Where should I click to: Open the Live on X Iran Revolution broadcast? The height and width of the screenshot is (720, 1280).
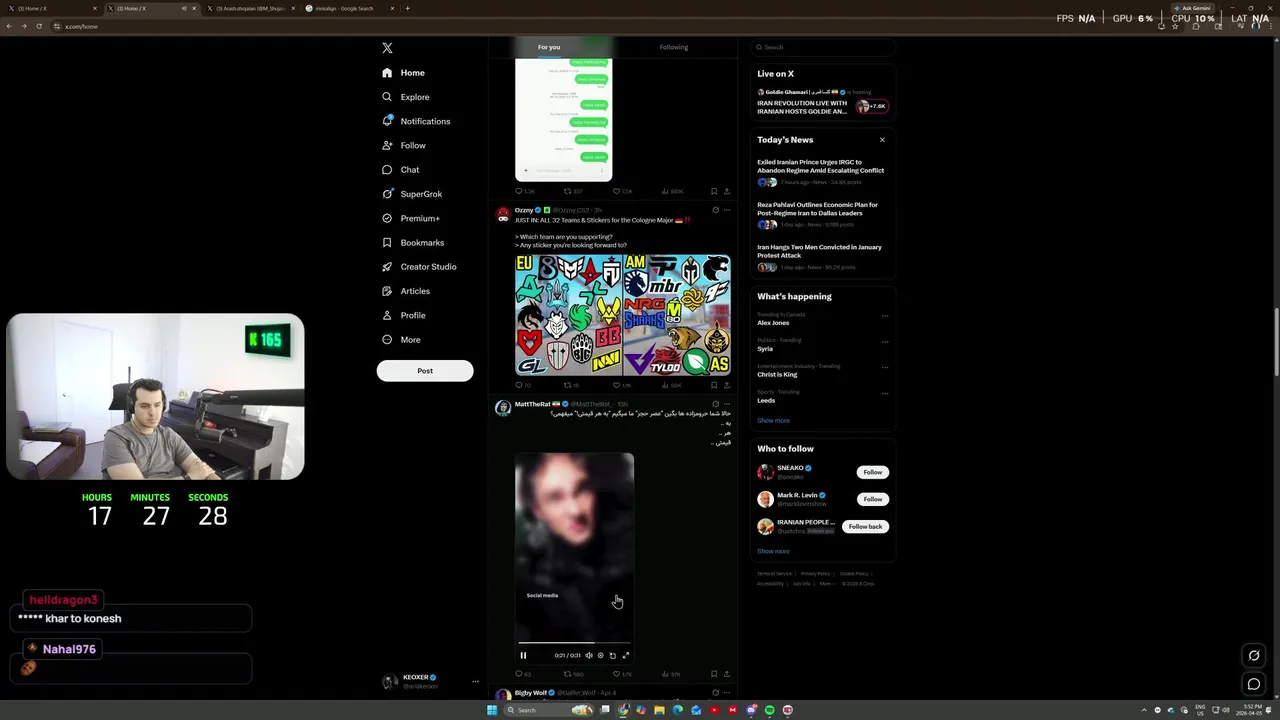(x=821, y=102)
